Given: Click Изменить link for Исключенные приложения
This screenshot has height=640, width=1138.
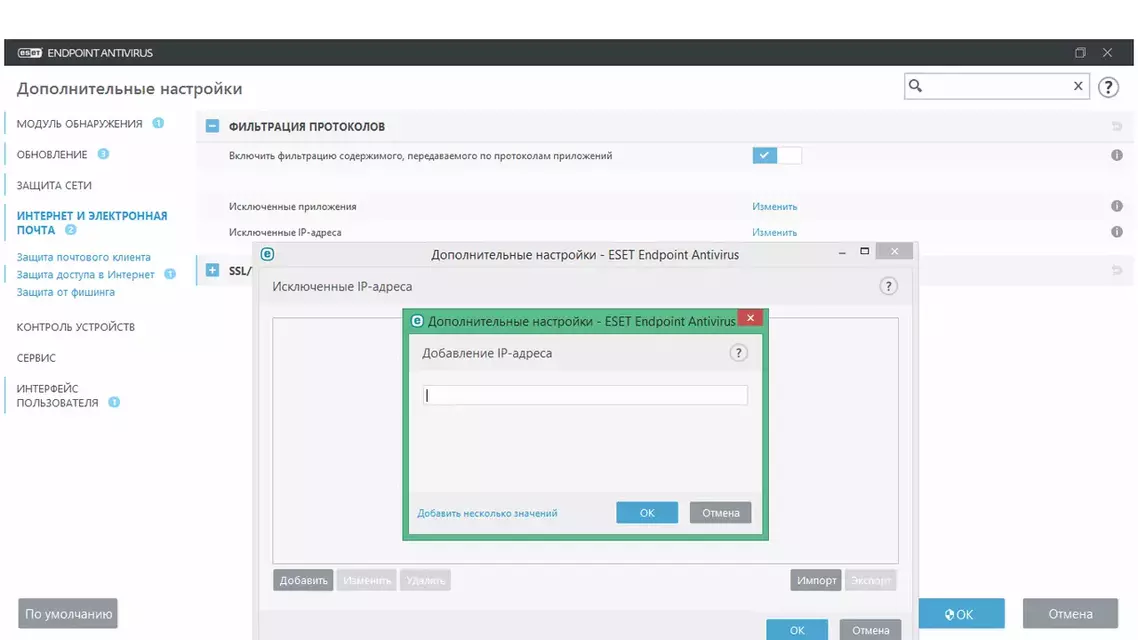Looking at the screenshot, I should click(x=774, y=206).
